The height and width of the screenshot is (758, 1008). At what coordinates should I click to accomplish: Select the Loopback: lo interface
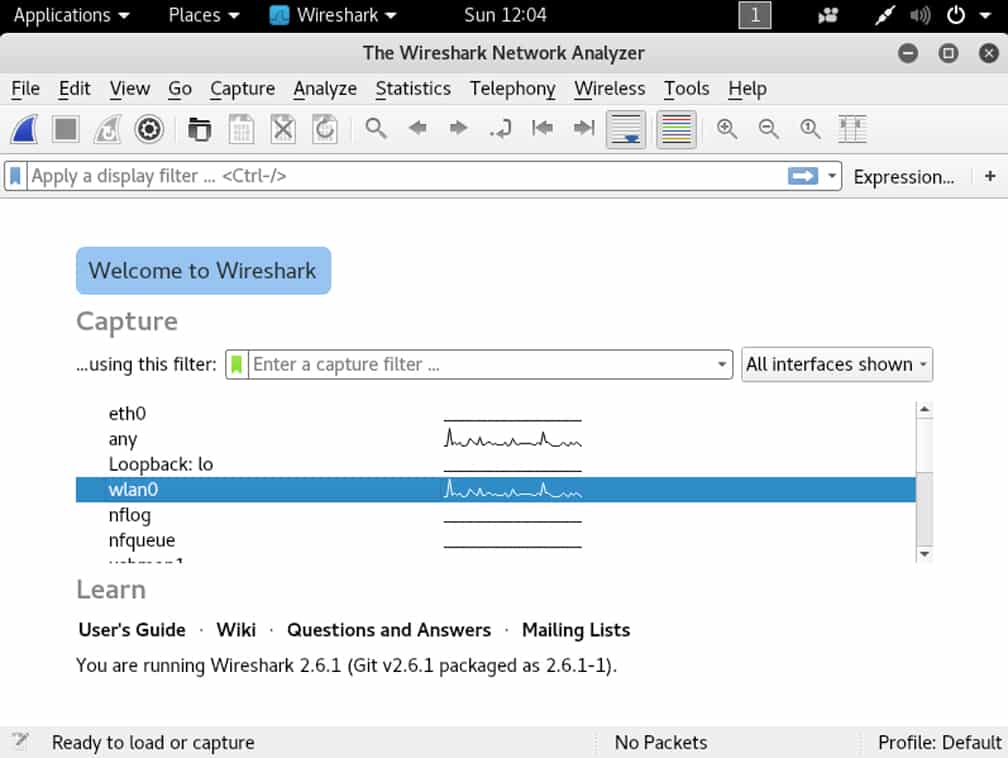tap(496, 464)
